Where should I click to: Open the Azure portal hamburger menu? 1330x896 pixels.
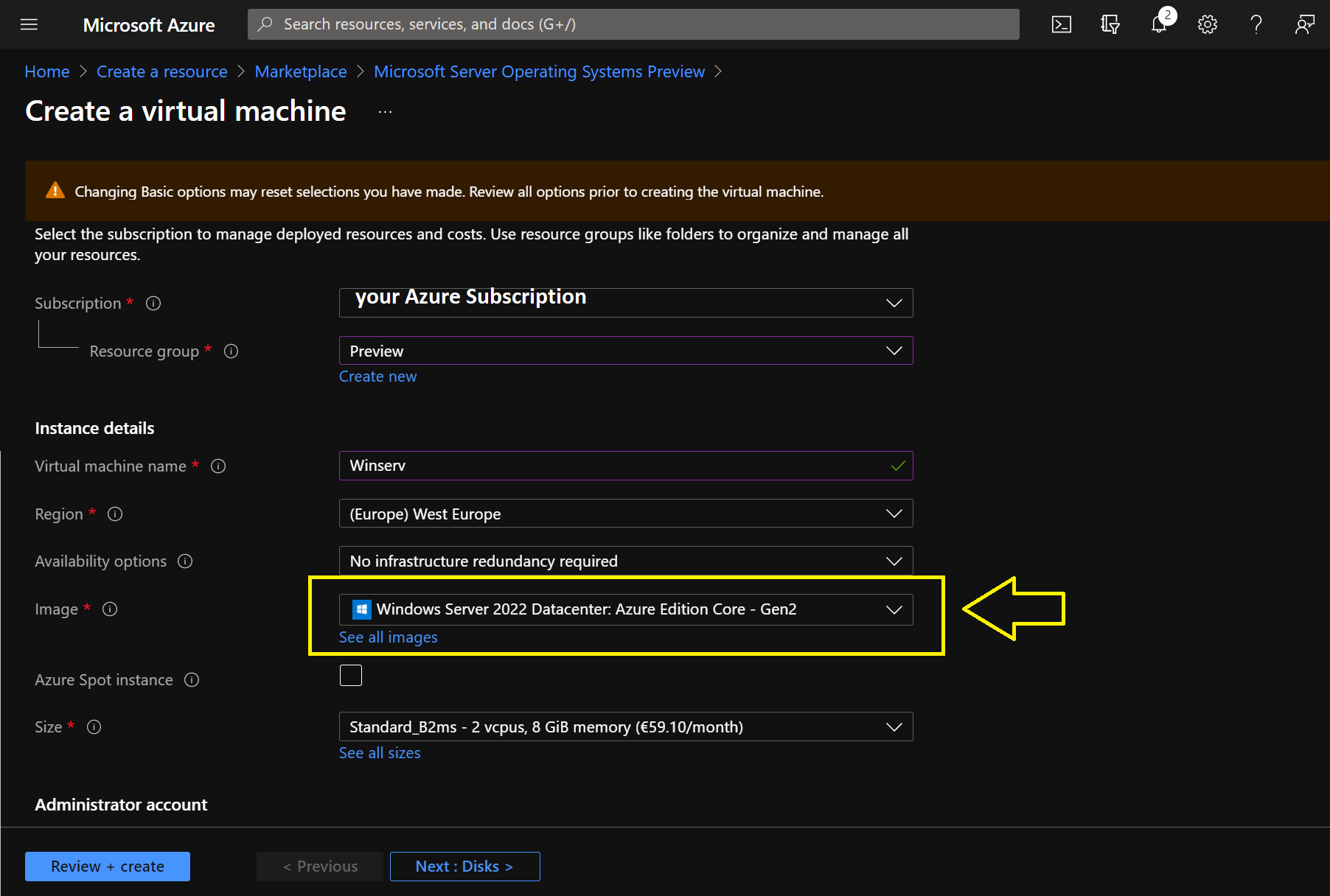coord(29,24)
